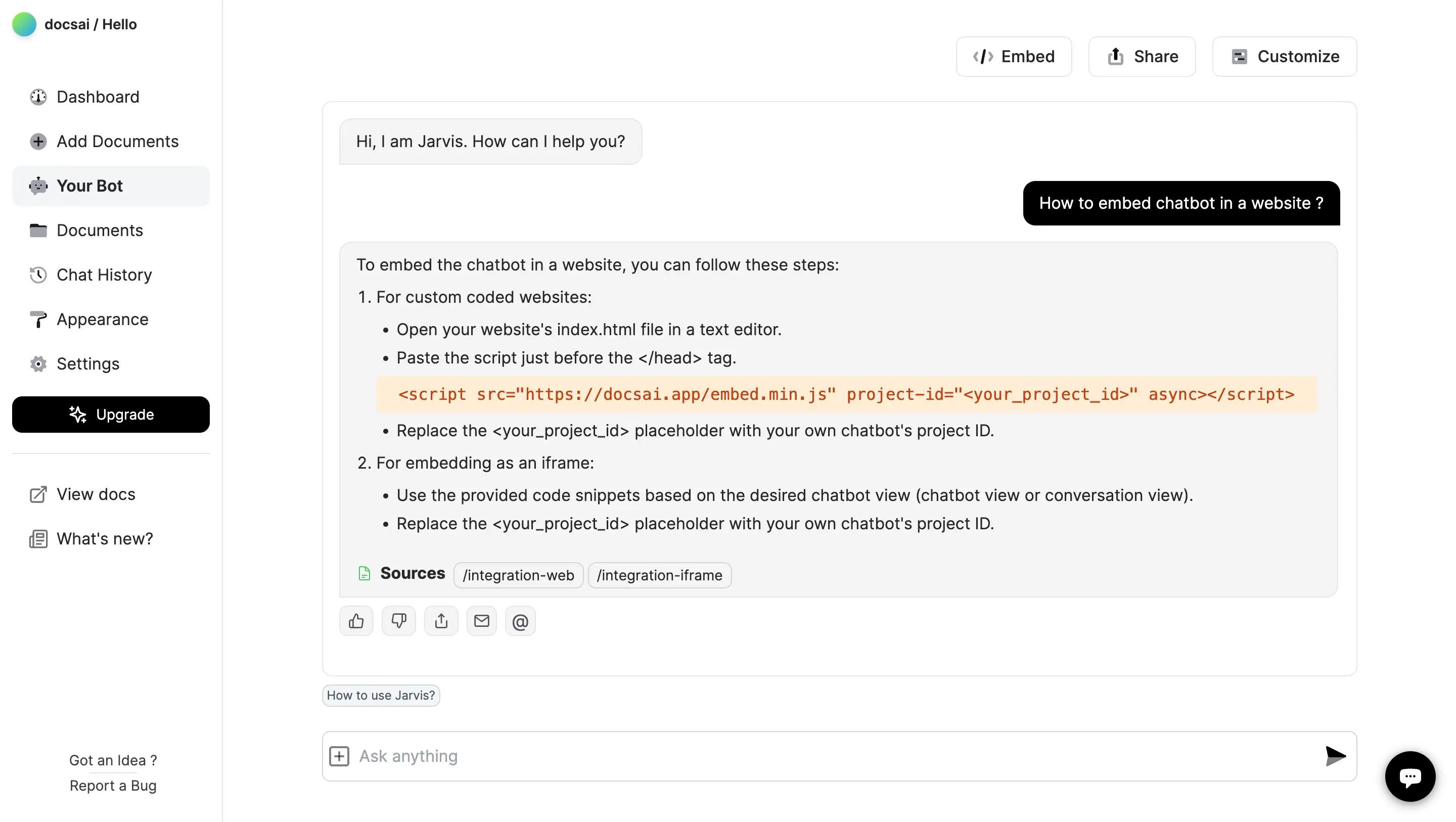Open the Embed code button
This screenshot has height=822, width=1456.
1014,57
